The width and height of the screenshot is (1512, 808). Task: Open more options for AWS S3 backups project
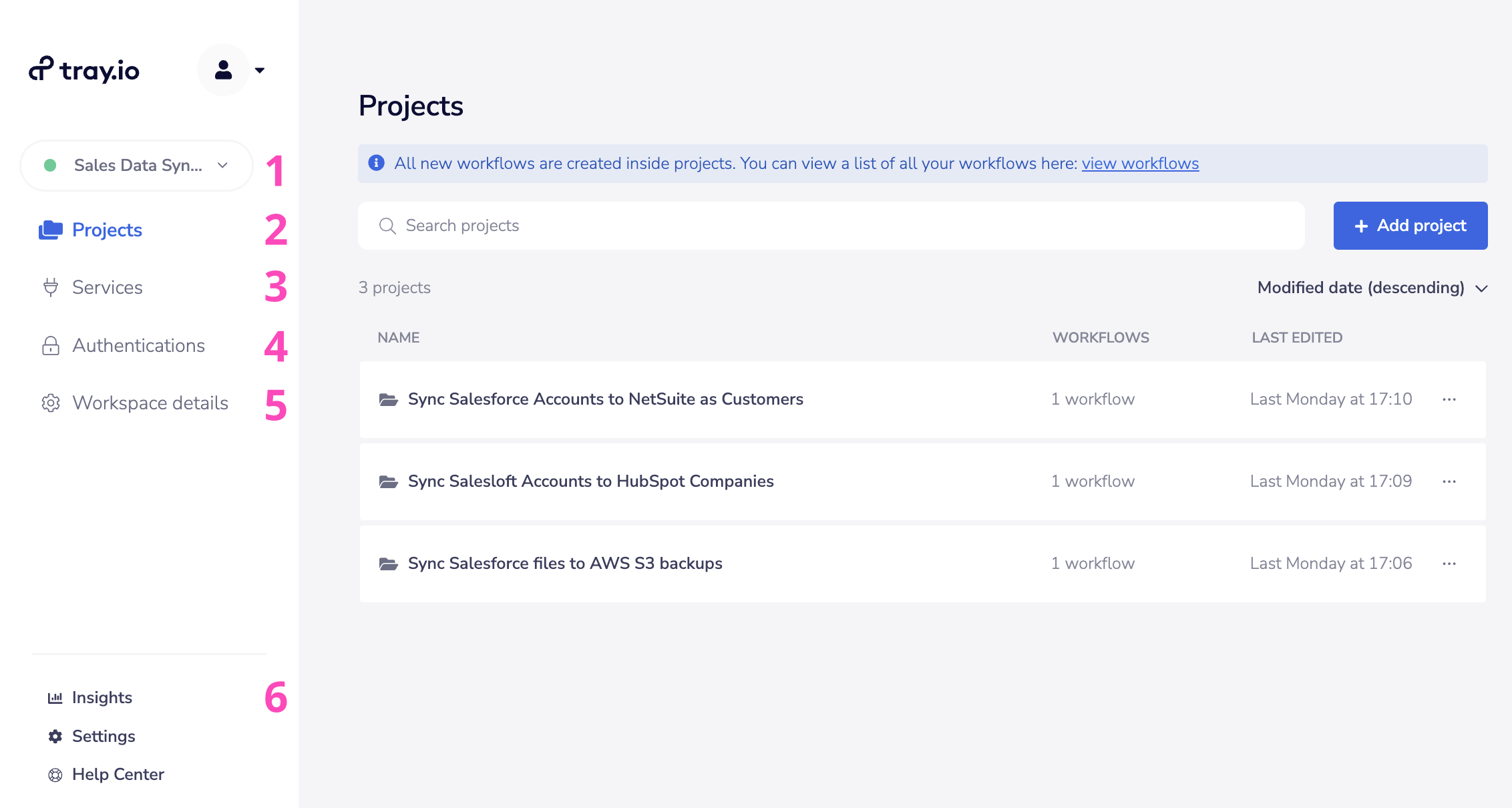coord(1449,564)
